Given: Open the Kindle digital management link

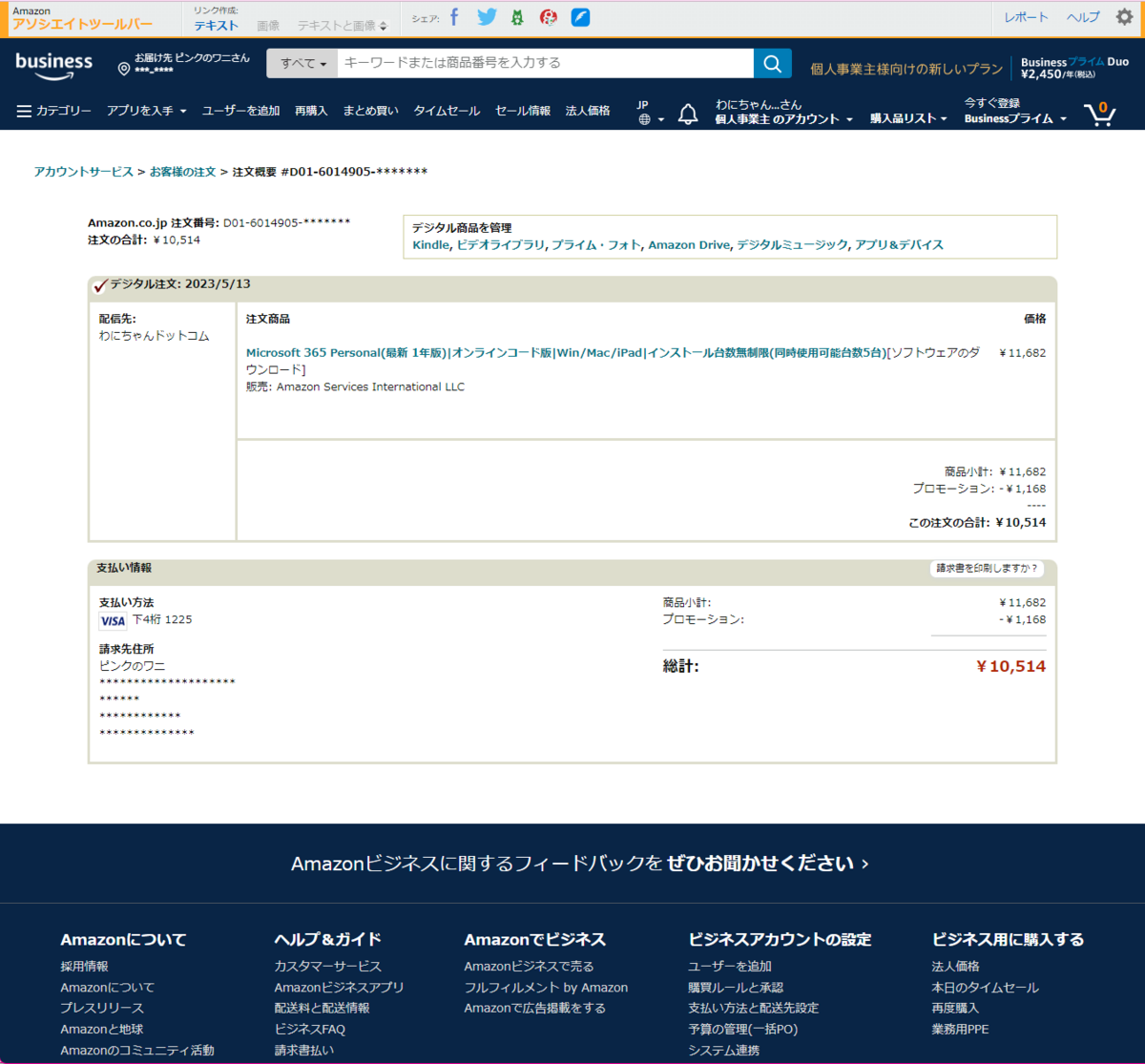Looking at the screenshot, I should (x=430, y=245).
